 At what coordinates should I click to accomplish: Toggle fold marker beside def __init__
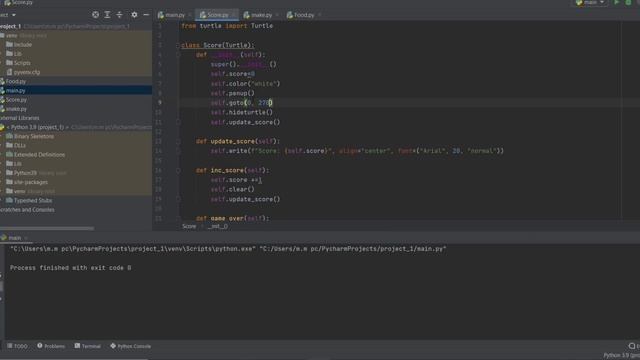click(x=178, y=55)
